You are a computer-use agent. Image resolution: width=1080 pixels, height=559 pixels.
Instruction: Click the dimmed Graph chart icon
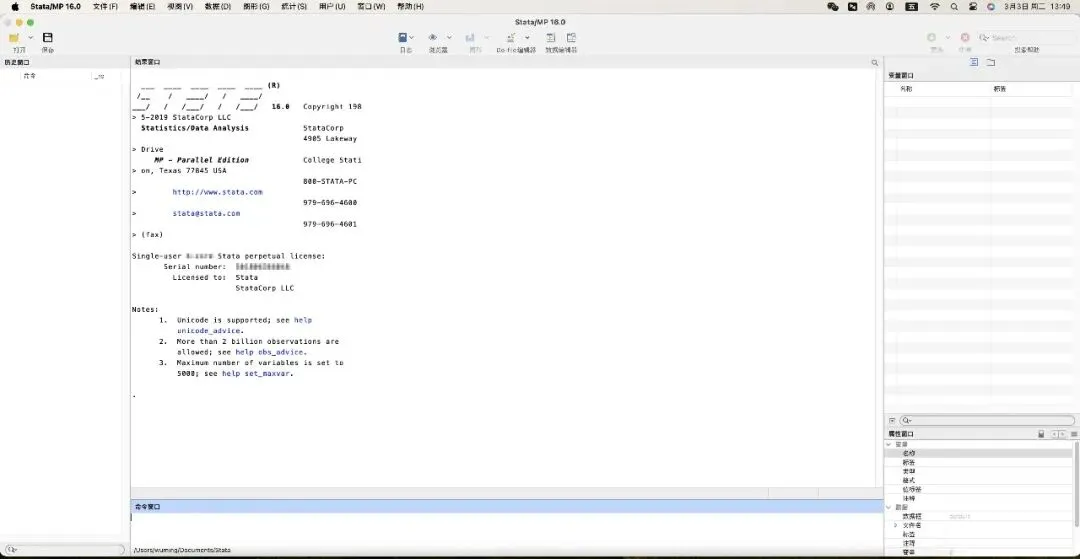470,38
